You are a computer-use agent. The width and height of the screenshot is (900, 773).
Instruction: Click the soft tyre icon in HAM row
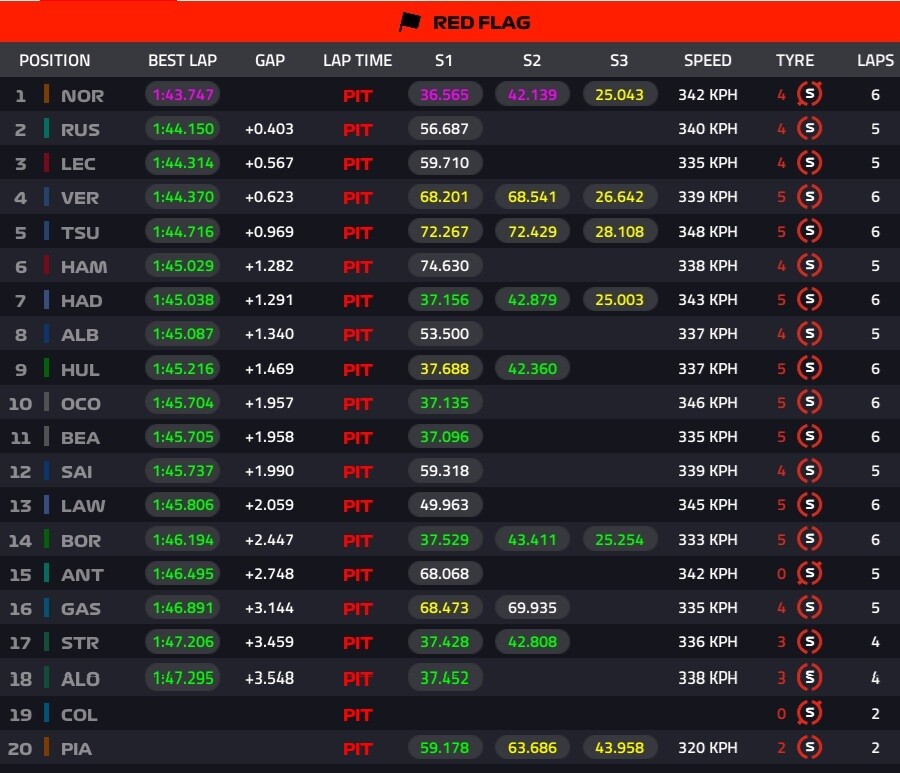pyautogui.click(x=809, y=266)
